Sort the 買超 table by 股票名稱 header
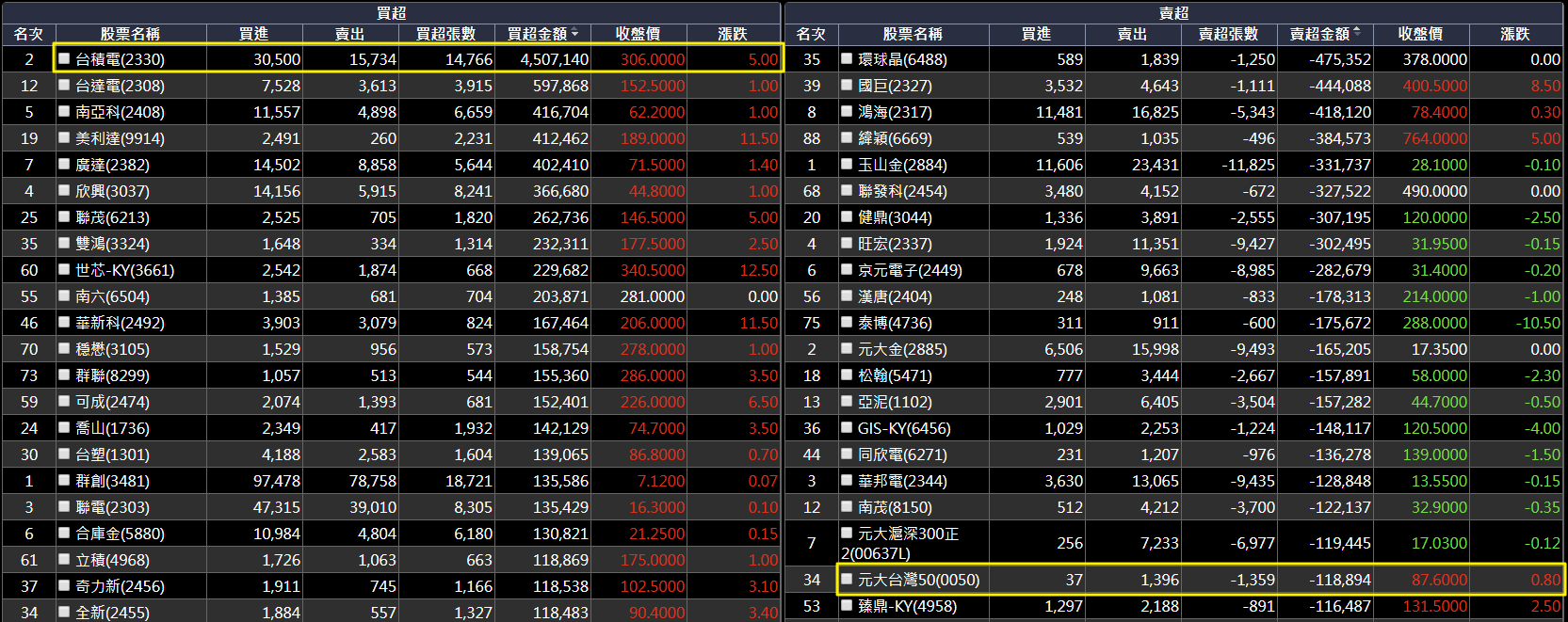 [x=130, y=34]
